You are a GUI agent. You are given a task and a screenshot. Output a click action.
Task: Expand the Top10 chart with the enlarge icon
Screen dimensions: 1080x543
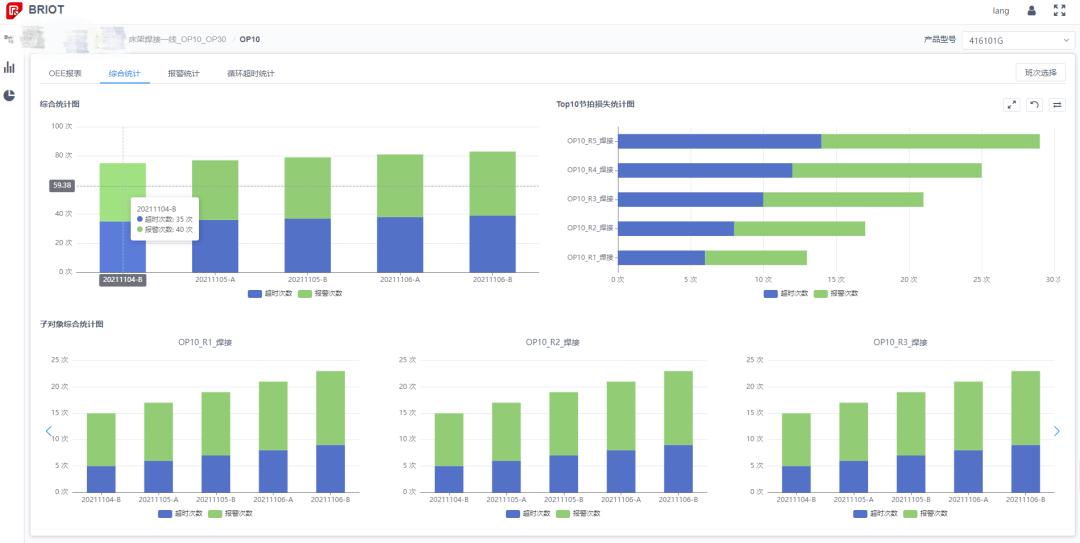click(x=1011, y=104)
